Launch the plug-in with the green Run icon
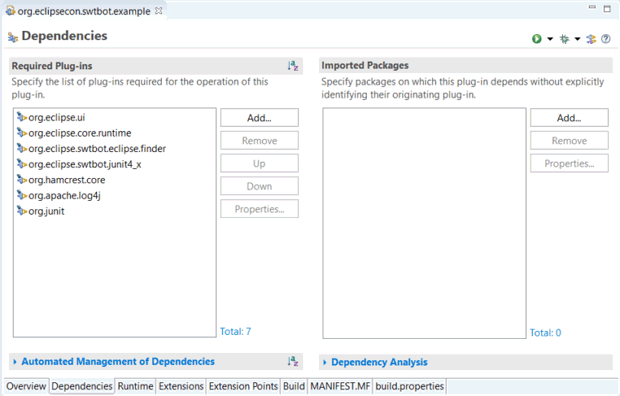This screenshot has height=396, width=620. point(537,39)
